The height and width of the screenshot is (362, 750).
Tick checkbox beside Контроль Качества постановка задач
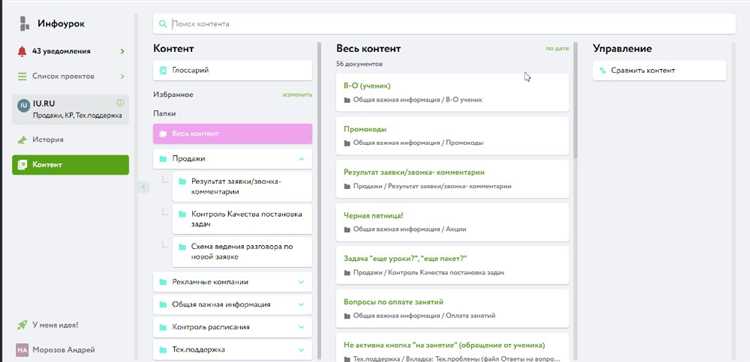(165, 212)
